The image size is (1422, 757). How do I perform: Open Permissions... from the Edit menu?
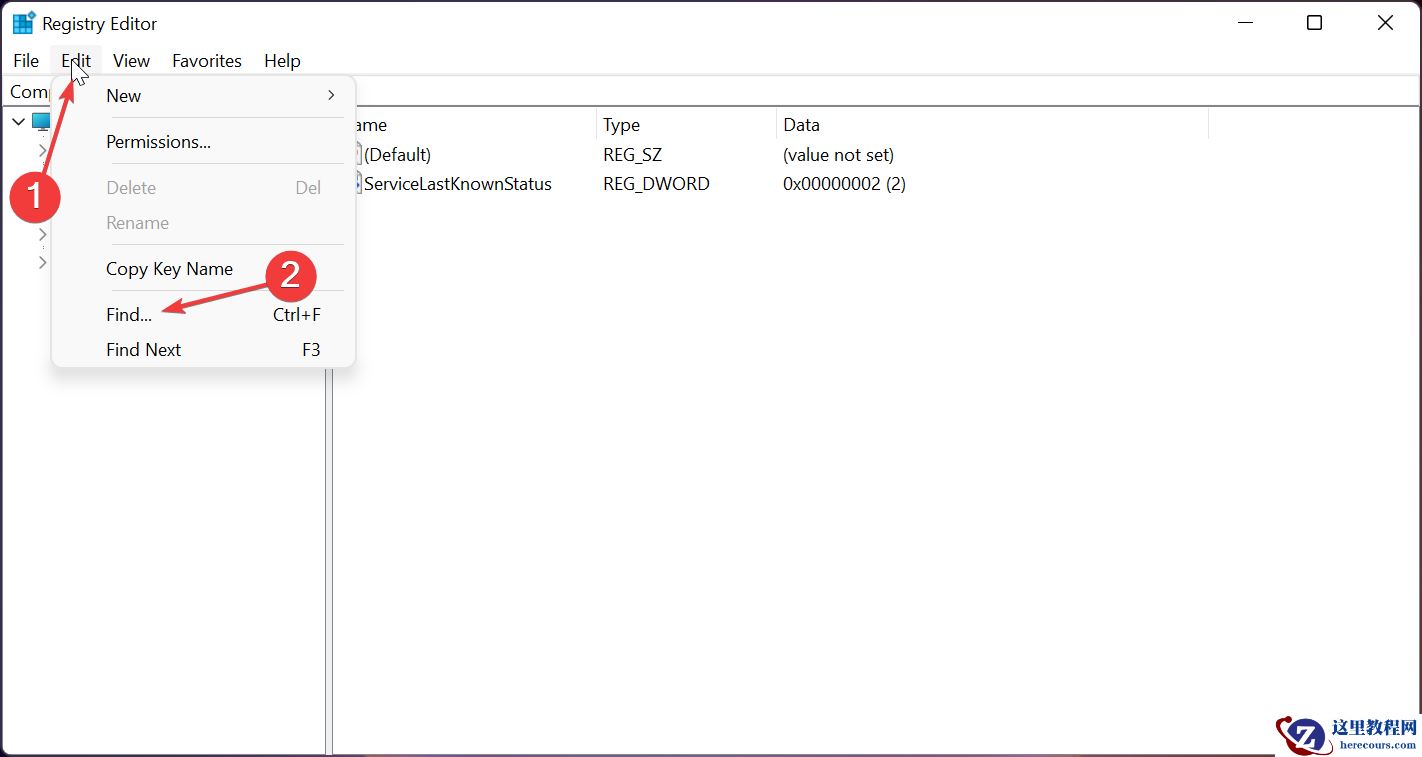[158, 141]
